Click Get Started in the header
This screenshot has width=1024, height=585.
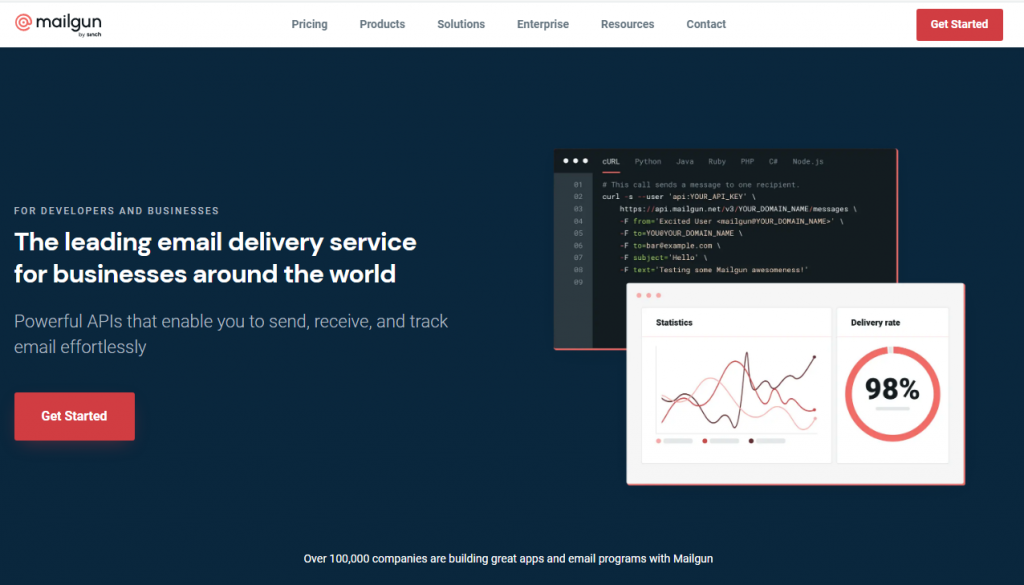click(x=959, y=25)
